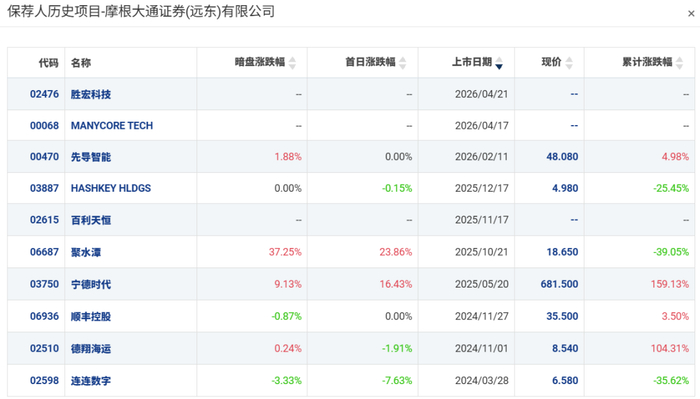Open stock code 02598 link

coord(44,380)
